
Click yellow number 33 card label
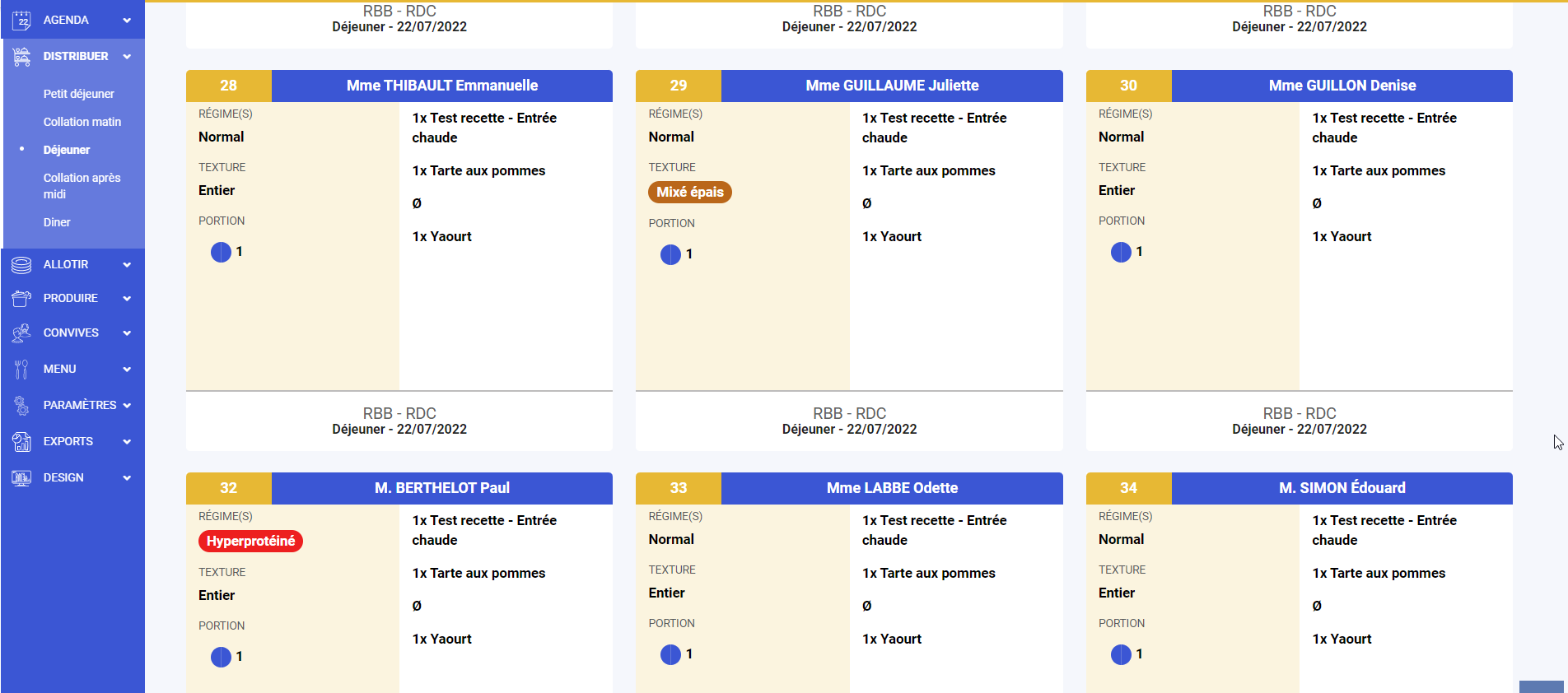click(x=678, y=488)
